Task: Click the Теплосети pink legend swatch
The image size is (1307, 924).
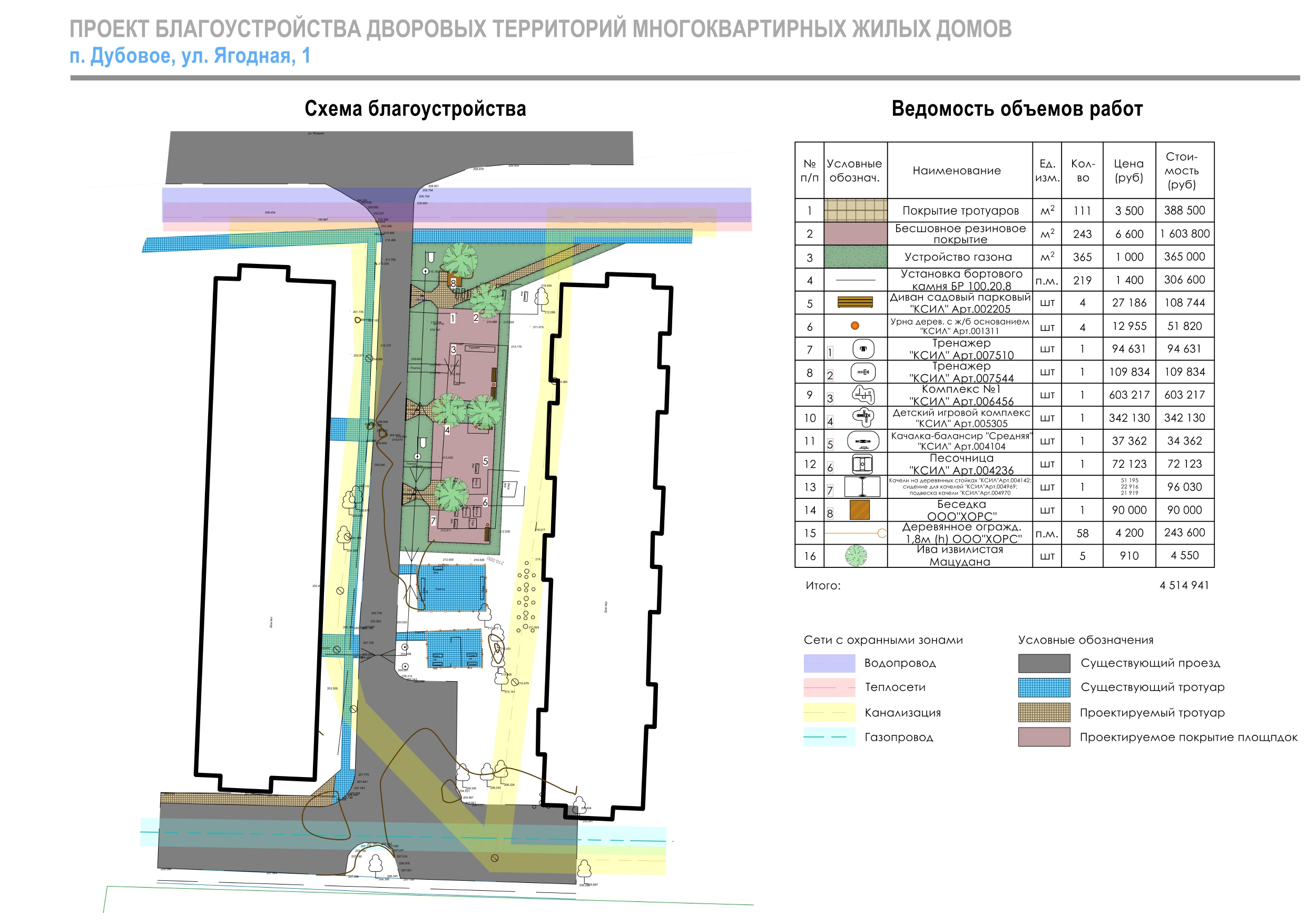Action: pos(829,688)
